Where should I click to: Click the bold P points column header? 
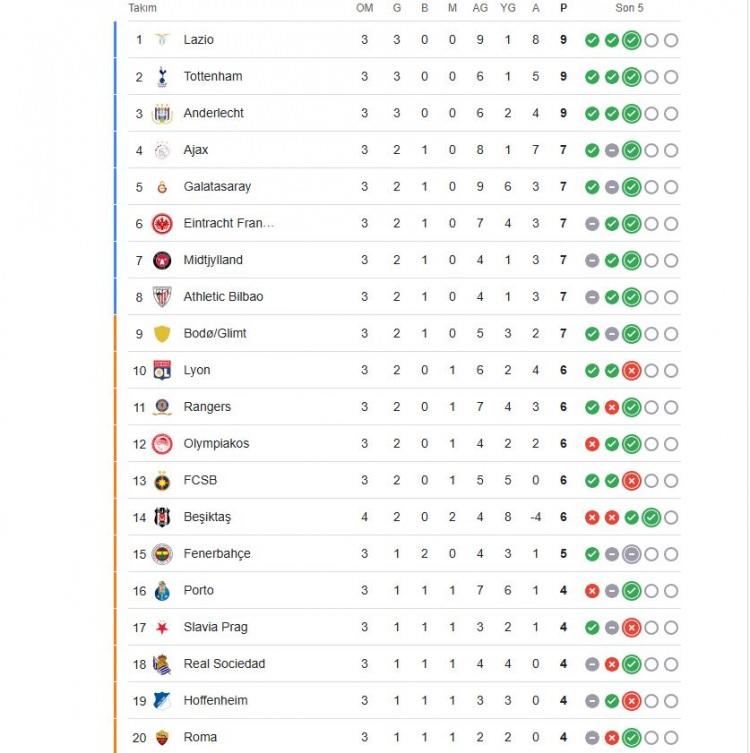pos(563,8)
